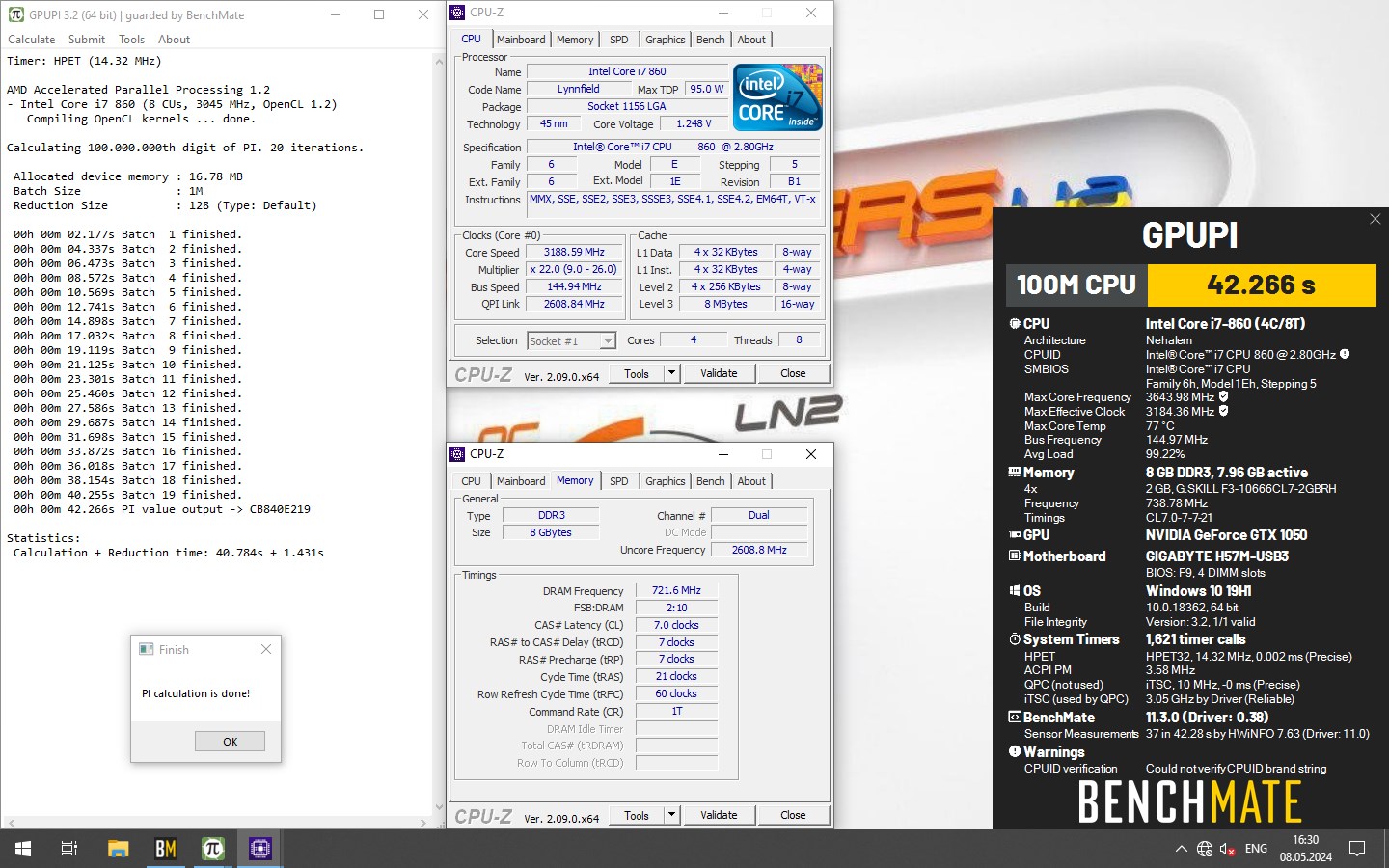Click the muted volume tray icon
The width and height of the screenshot is (1389, 868).
point(1228,849)
